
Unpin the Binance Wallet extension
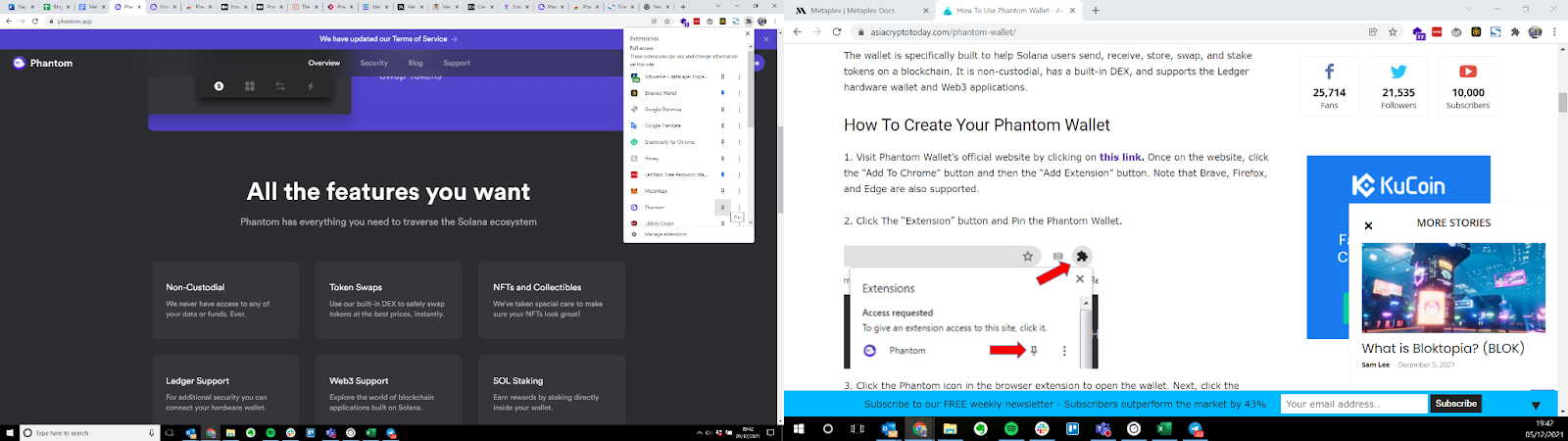pyautogui.click(x=723, y=93)
